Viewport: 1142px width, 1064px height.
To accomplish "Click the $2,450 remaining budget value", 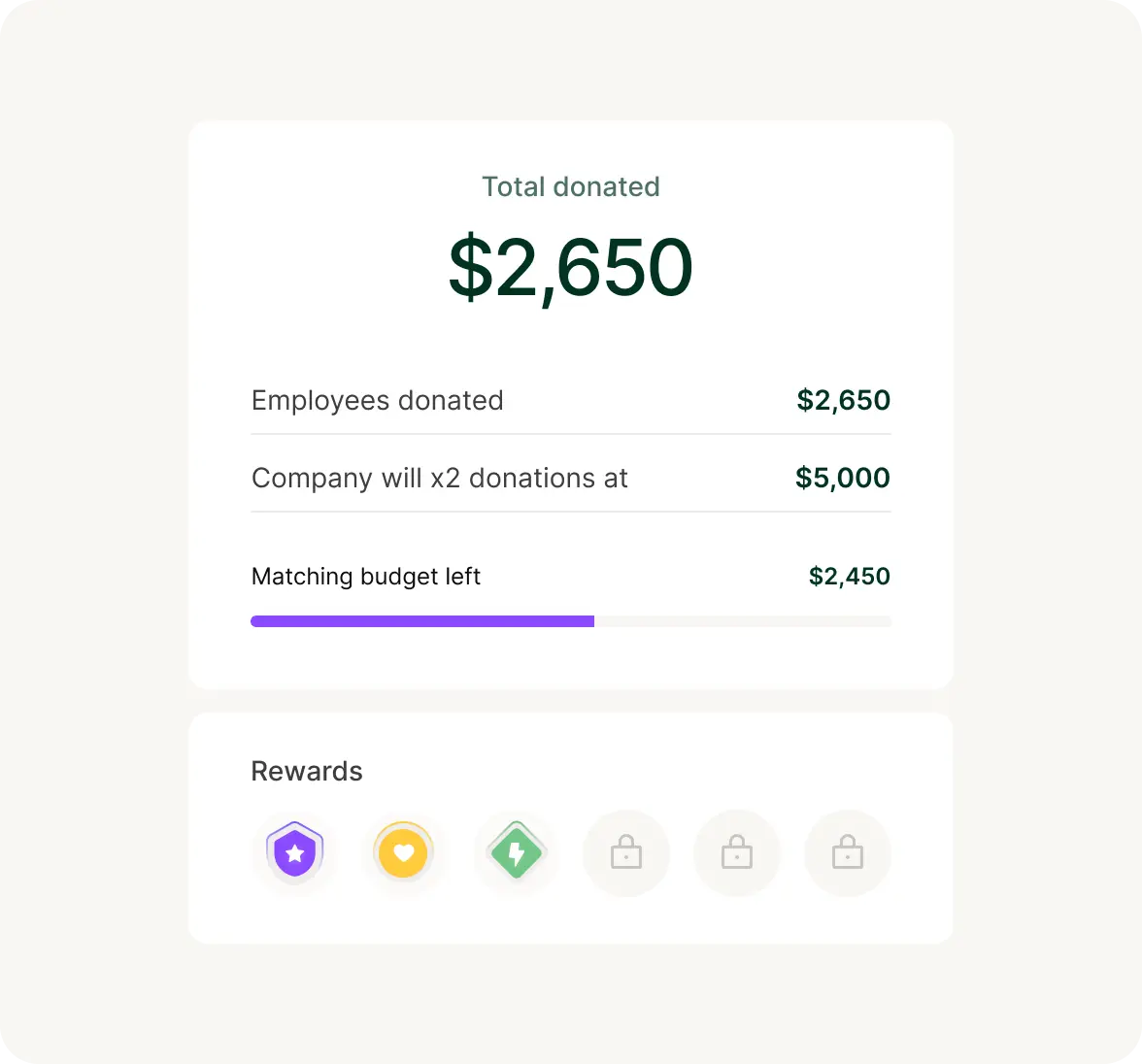I will pyautogui.click(x=849, y=577).
